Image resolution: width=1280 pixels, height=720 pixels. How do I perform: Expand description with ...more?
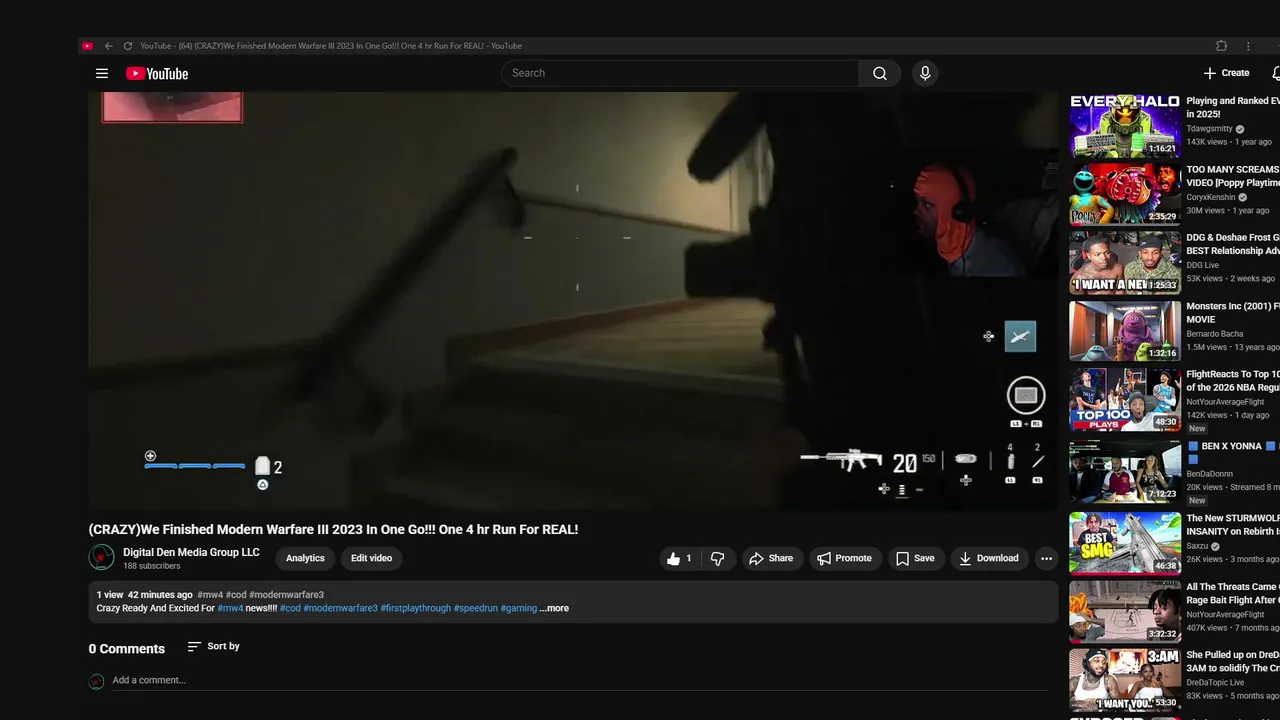(554, 608)
